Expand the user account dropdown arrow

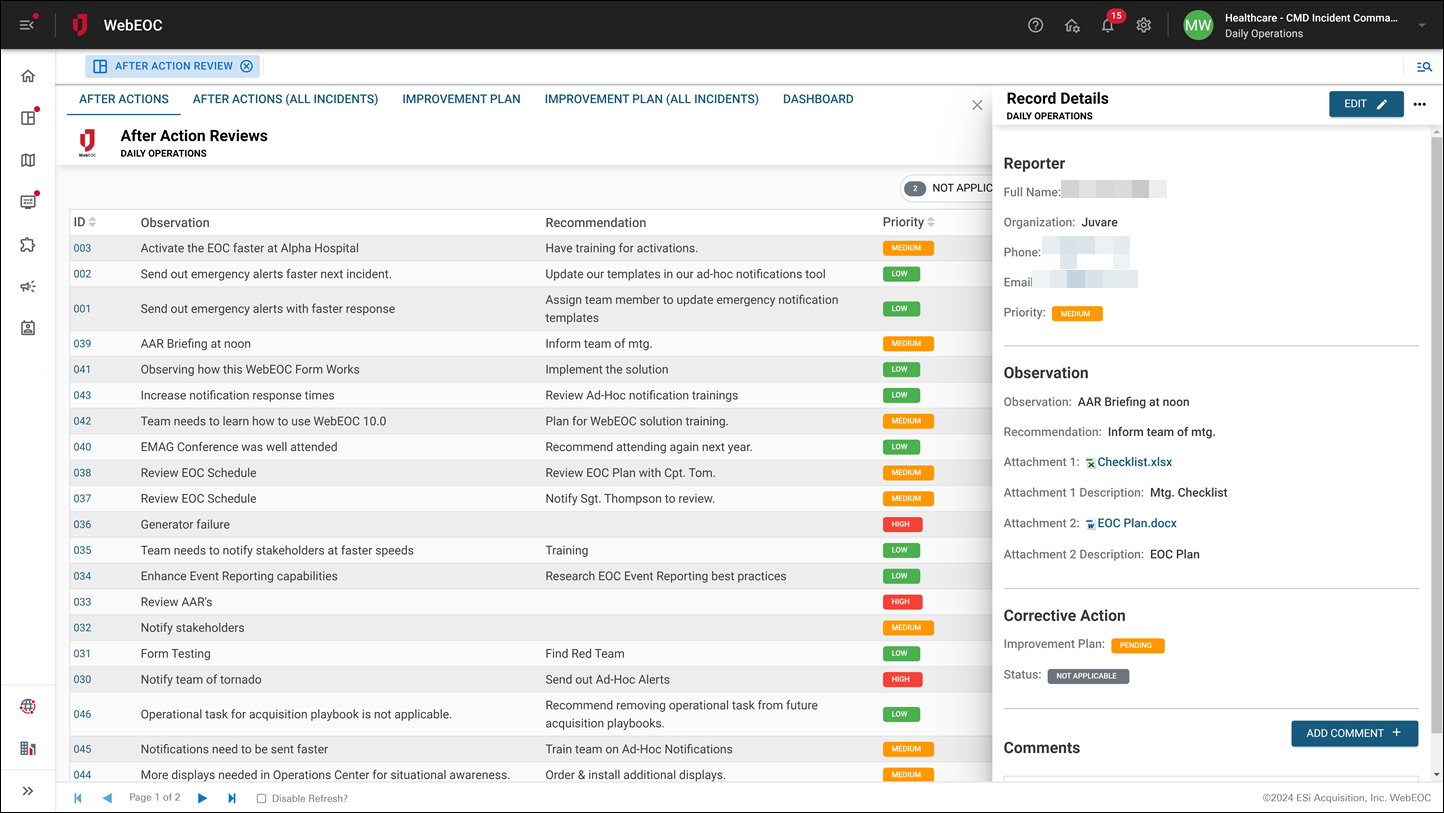click(x=1422, y=26)
